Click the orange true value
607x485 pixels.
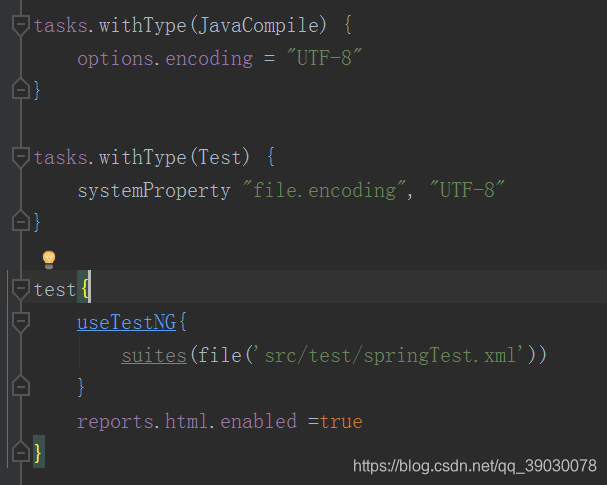(341, 422)
